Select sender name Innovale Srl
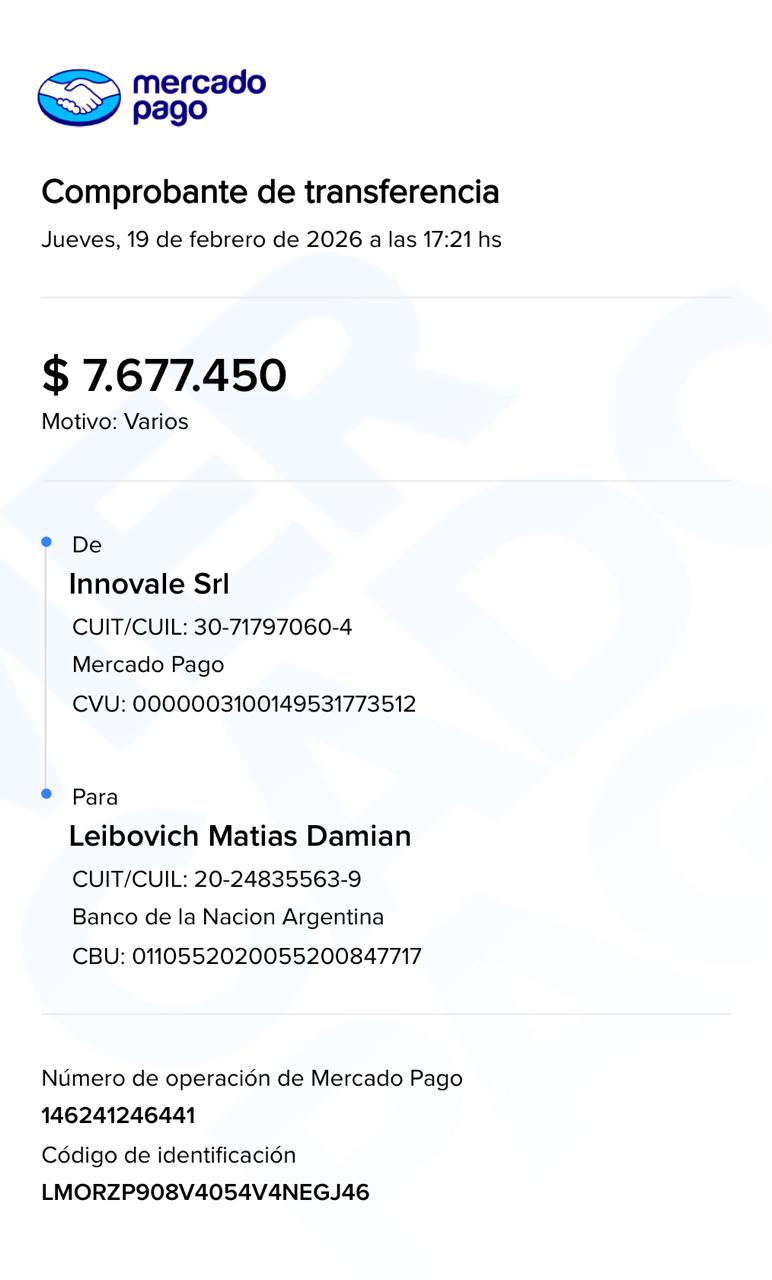Viewport: 772px width, 1280px height. [x=149, y=584]
